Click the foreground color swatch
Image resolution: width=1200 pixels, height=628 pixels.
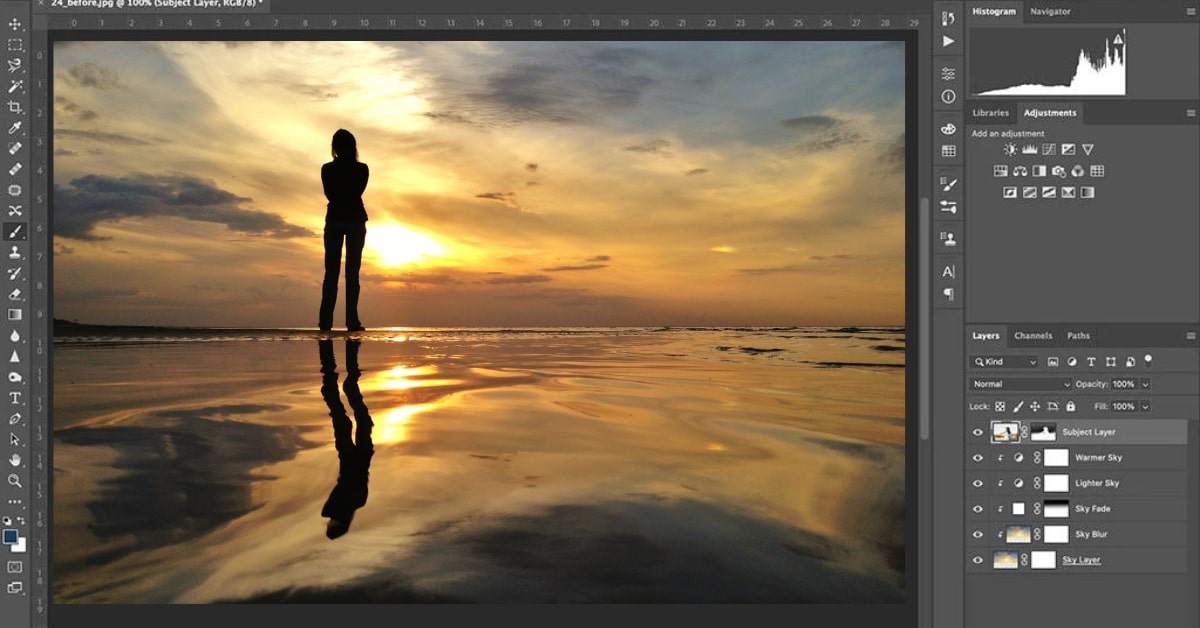pyautogui.click(x=11, y=537)
